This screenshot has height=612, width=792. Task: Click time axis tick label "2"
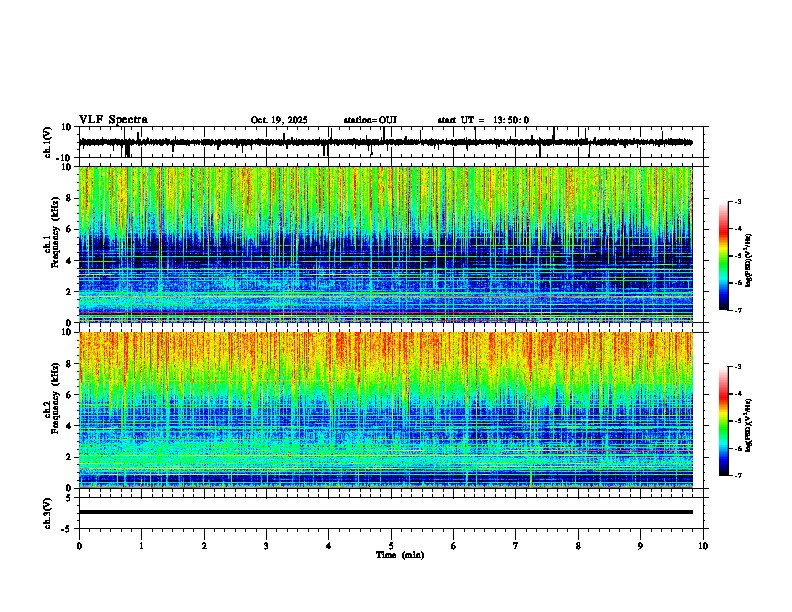204,546
